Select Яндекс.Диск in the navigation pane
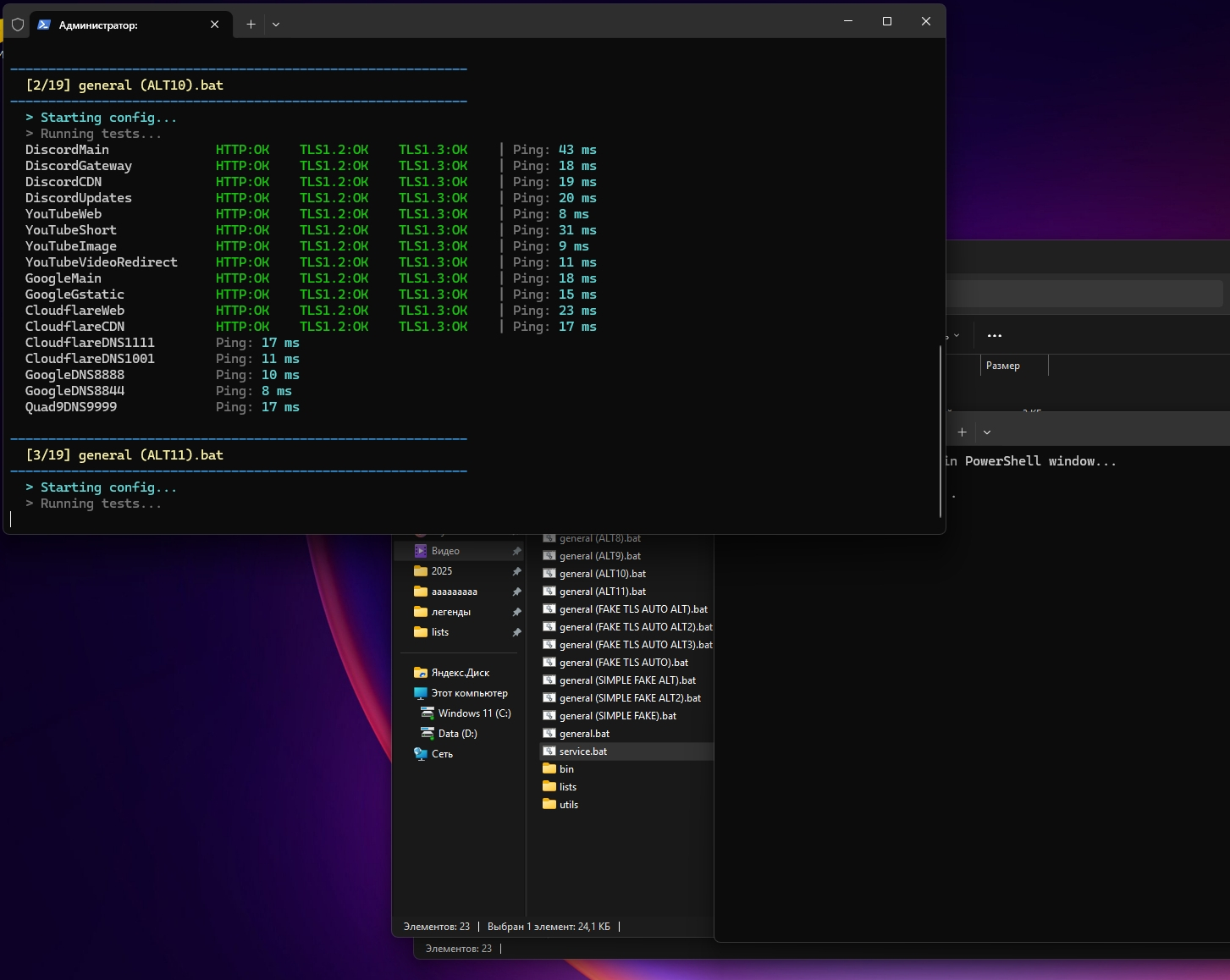Image resolution: width=1230 pixels, height=980 pixels. click(460, 673)
